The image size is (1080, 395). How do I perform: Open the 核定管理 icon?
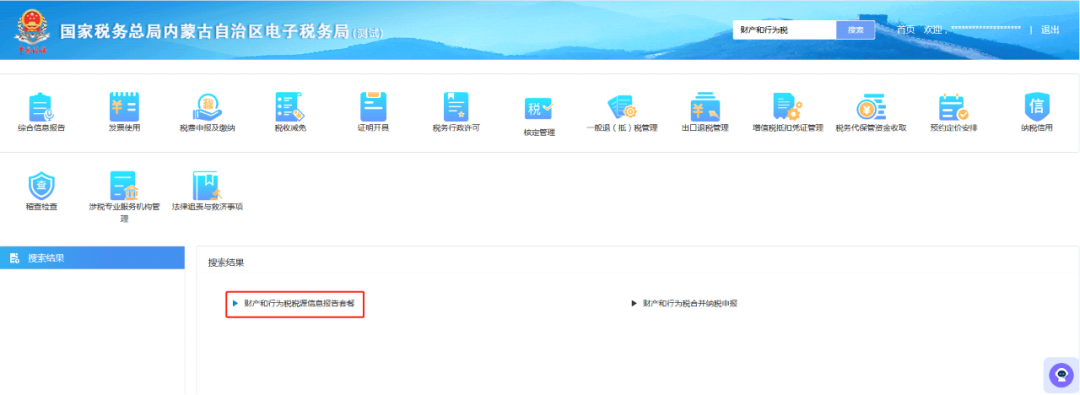pos(539,109)
